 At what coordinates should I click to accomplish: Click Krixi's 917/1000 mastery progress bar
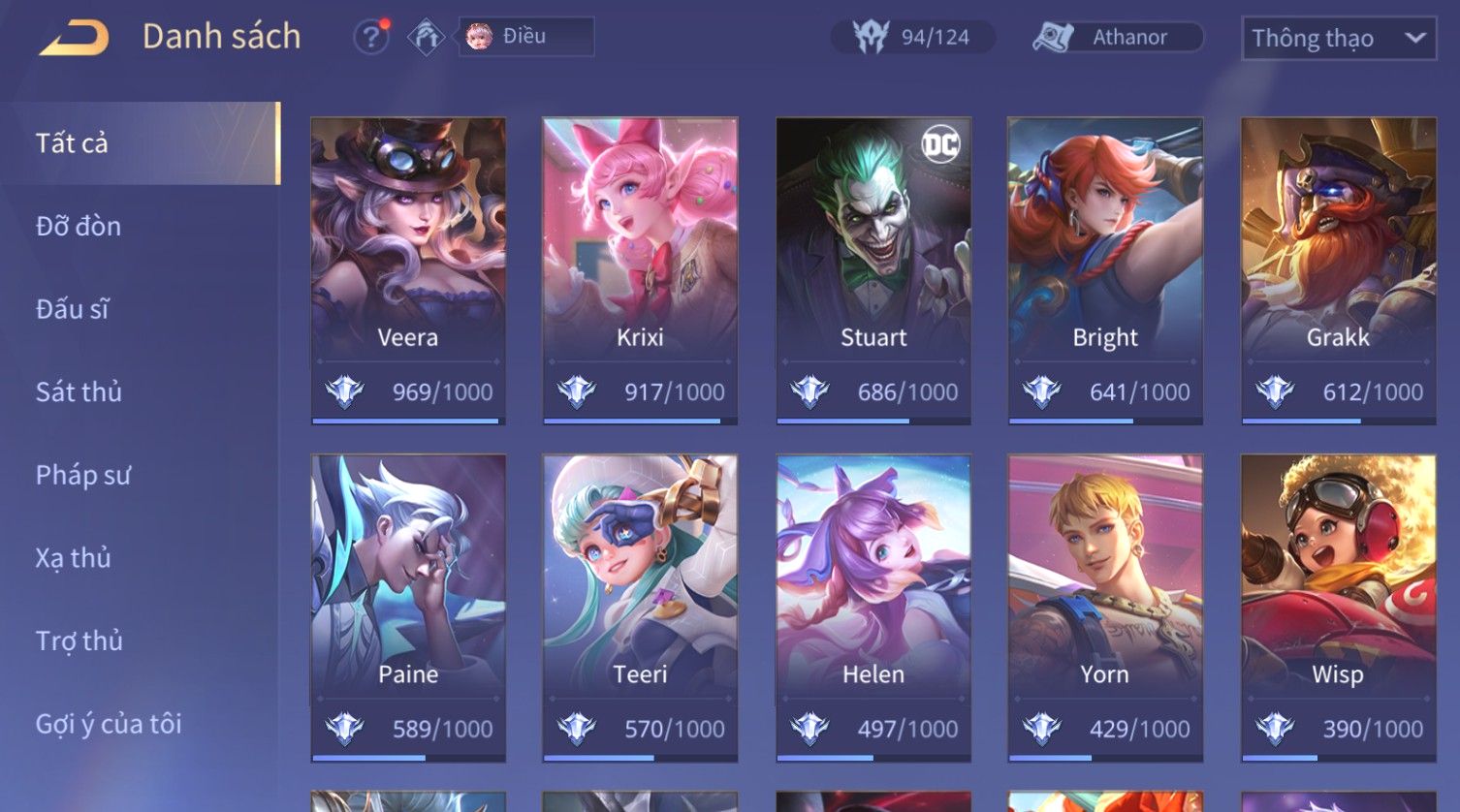click(x=640, y=422)
